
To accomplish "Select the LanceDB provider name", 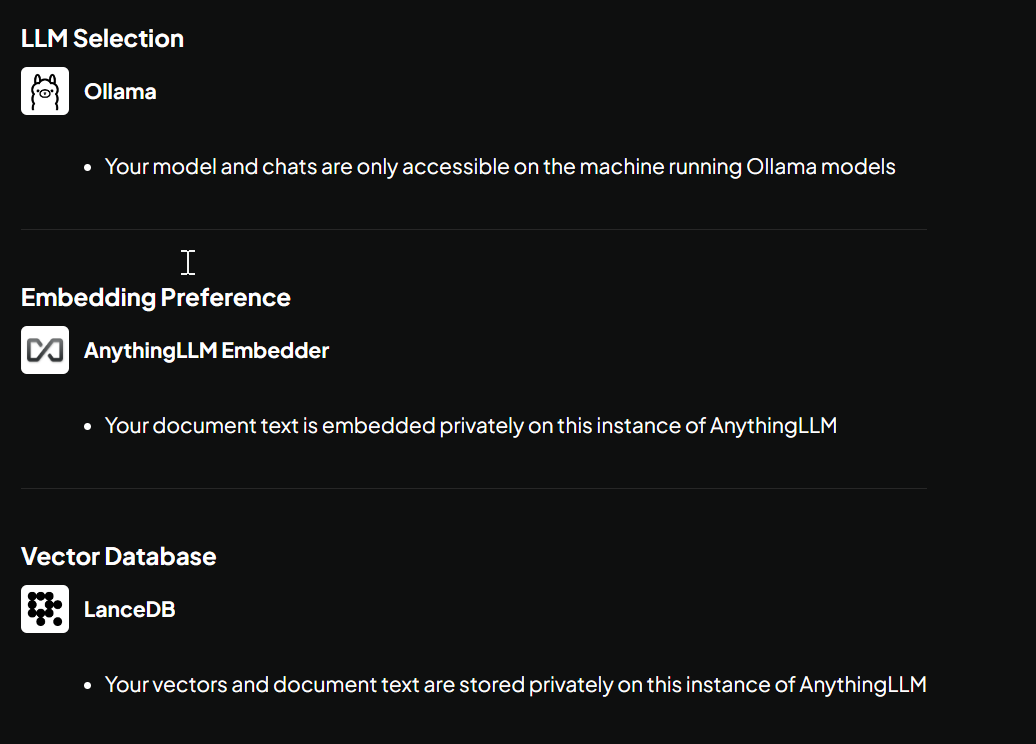I will pyautogui.click(x=130, y=610).
